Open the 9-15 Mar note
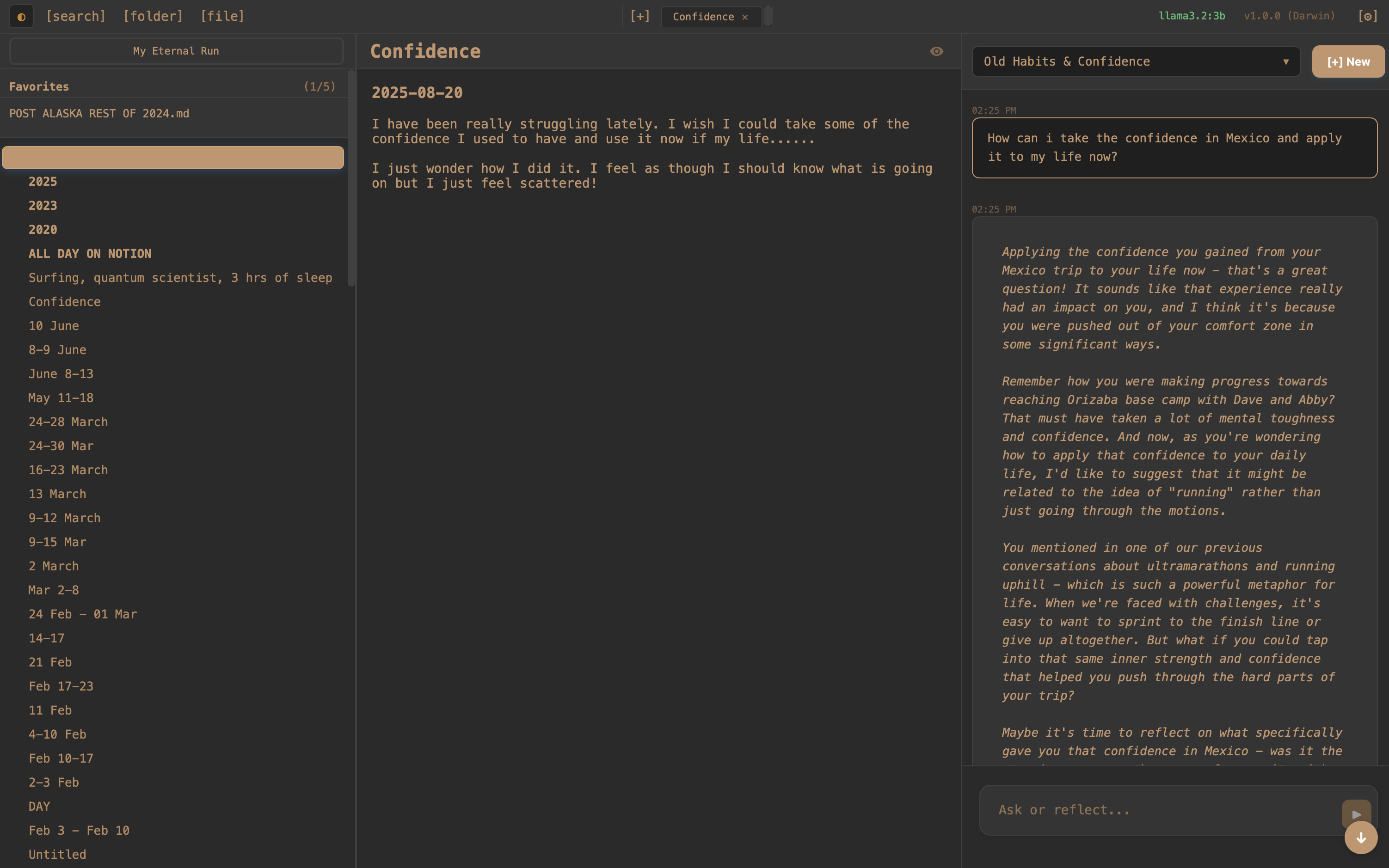The image size is (1389, 868). pos(57,543)
